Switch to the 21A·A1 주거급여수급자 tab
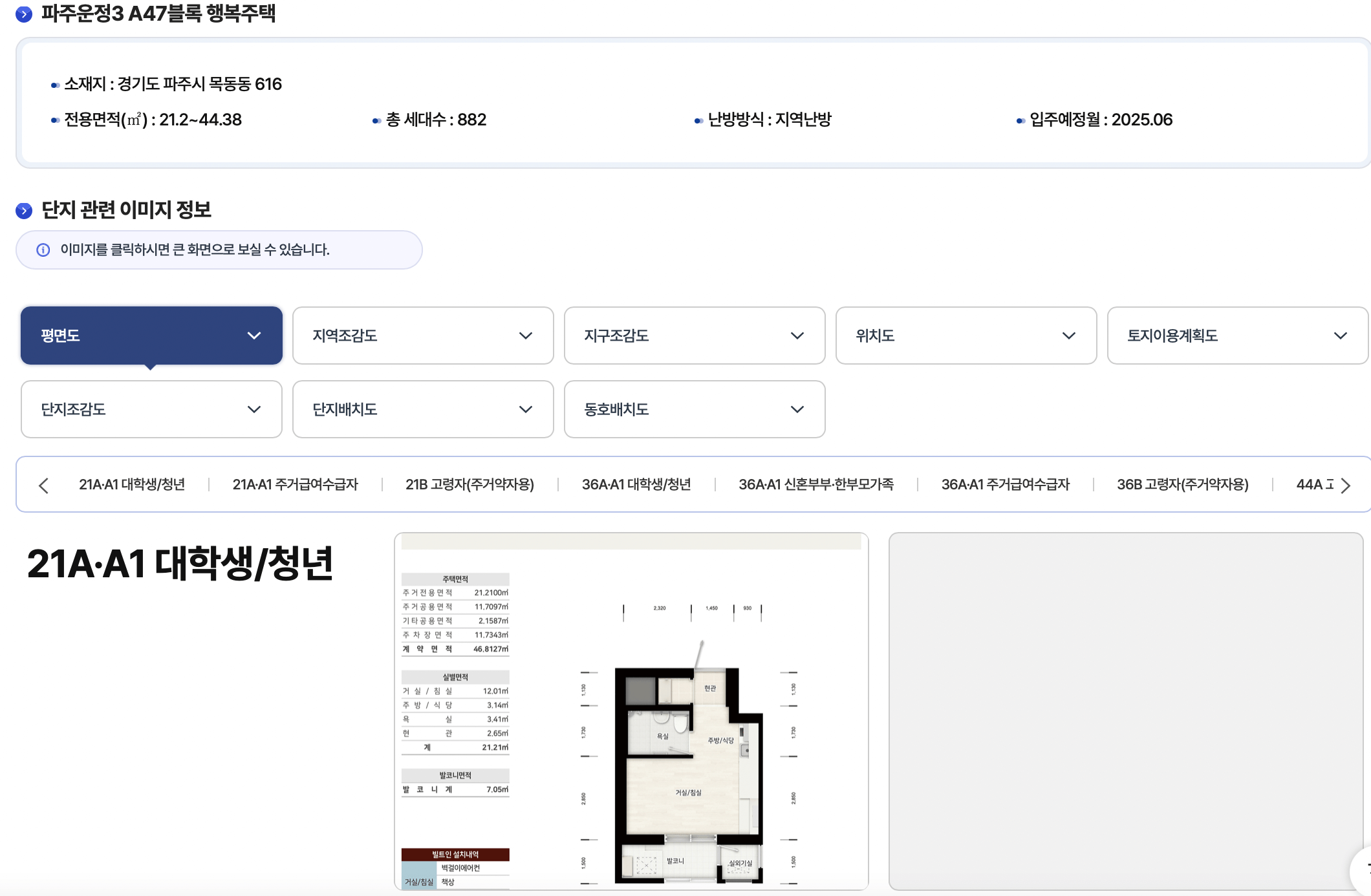 pyautogui.click(x=296, y=484)
